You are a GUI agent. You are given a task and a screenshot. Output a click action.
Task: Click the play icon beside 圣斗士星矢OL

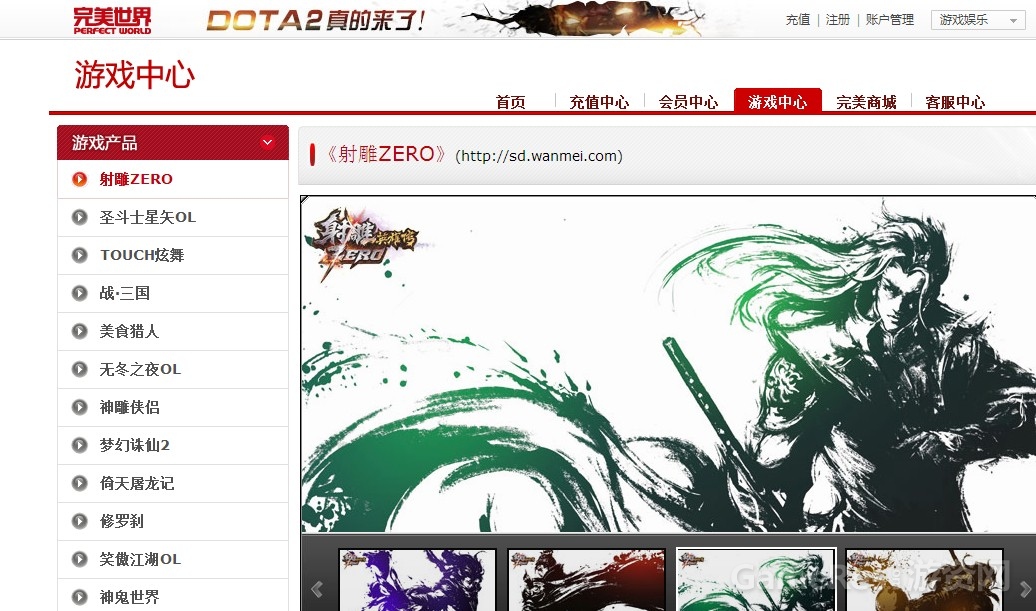point(79,217)
